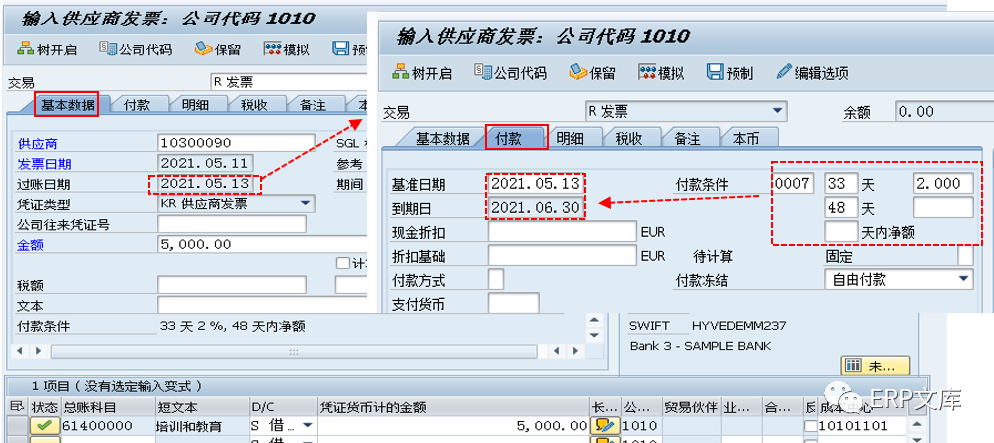The width and height of the screenshot is (994, 443).
Task: Click 总账科目 cell 61400000
Action: point(106,425)
